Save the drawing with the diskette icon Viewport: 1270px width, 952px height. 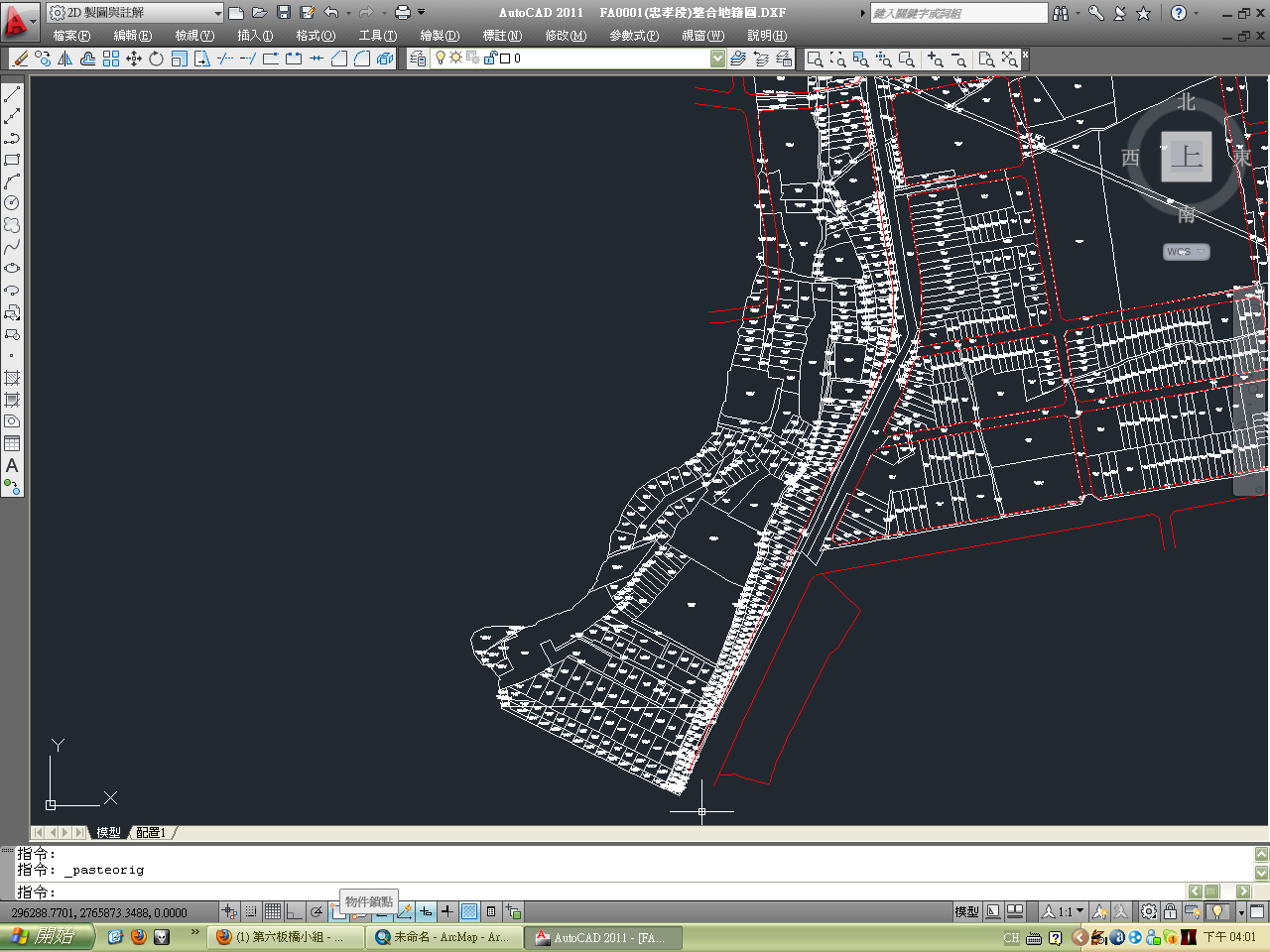284,13
